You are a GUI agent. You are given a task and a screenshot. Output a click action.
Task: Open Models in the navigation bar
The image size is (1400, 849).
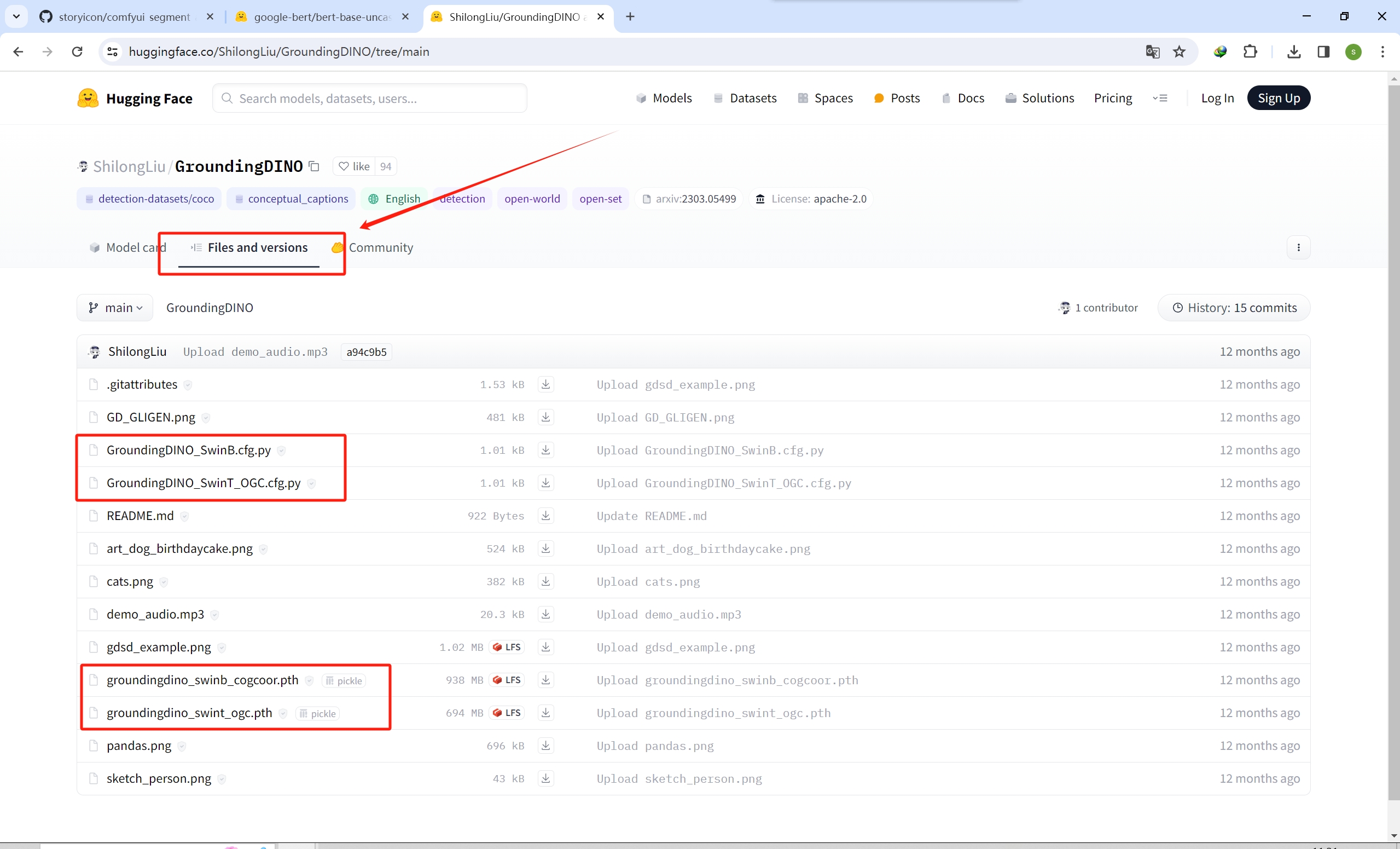click(x=664, y=99)
